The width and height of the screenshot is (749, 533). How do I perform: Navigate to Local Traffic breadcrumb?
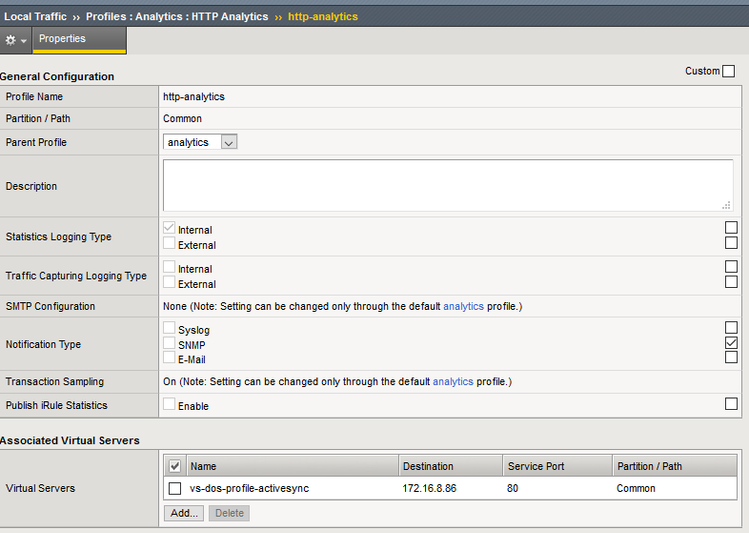coord(35,16)
